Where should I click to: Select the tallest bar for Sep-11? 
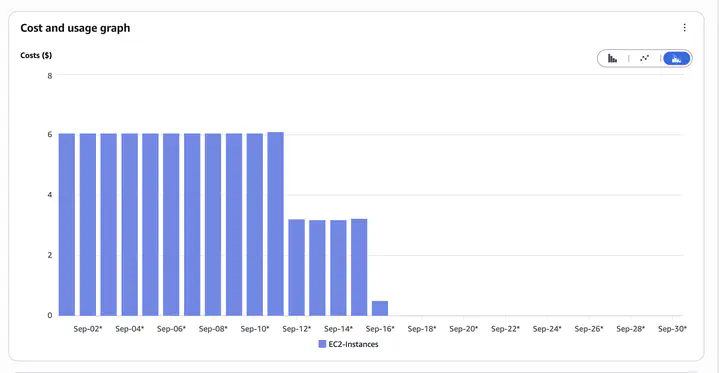pyautogui.click(x=276, y=224)
